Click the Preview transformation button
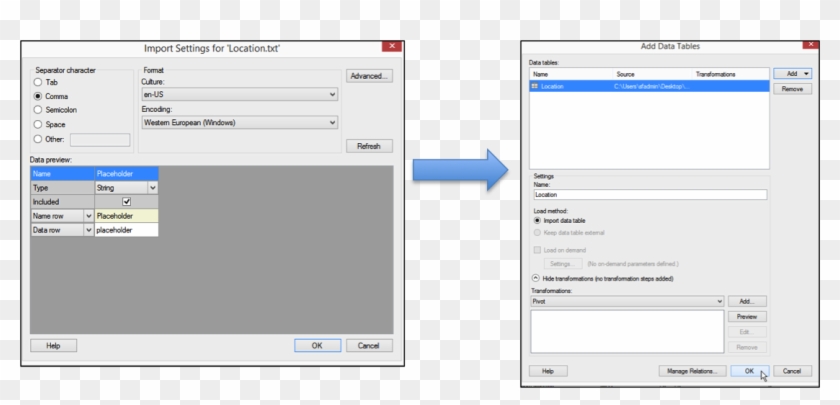 pos(746,316)
